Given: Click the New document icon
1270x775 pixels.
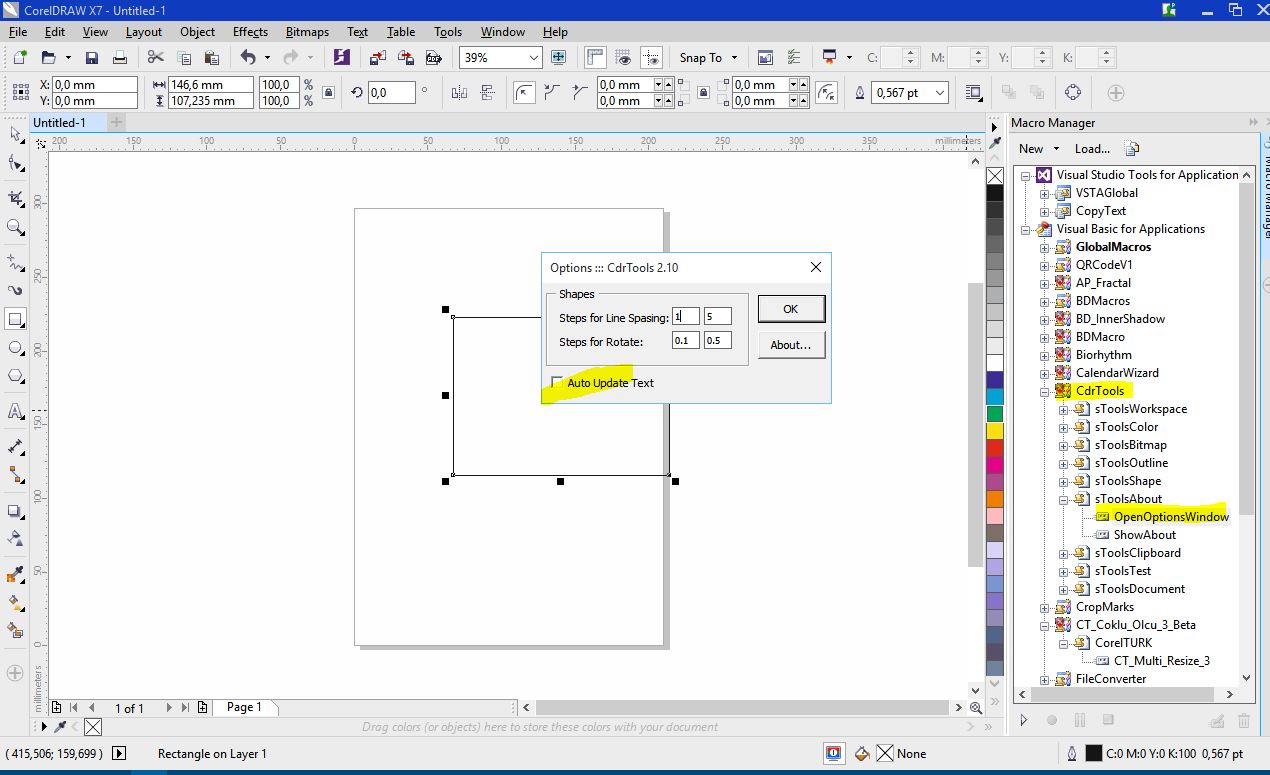Looking at the screenshot, I should [x=20, y=58].
